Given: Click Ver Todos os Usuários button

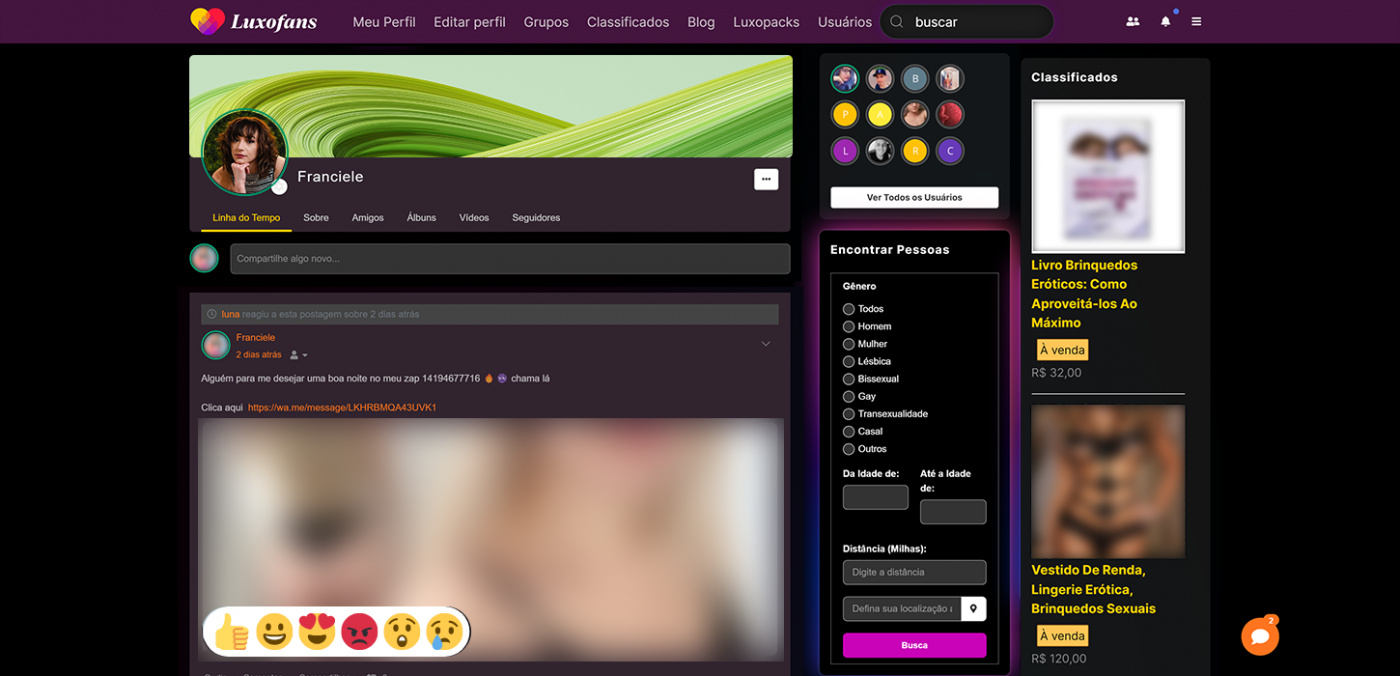Looking at the screenshot, I should [x=914, y=197].
